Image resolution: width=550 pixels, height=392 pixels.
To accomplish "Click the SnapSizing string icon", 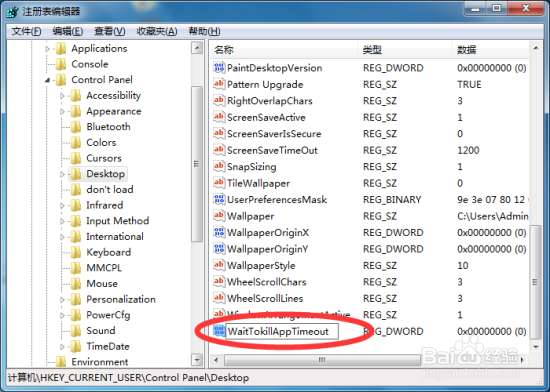I will [x=219, y=166].
